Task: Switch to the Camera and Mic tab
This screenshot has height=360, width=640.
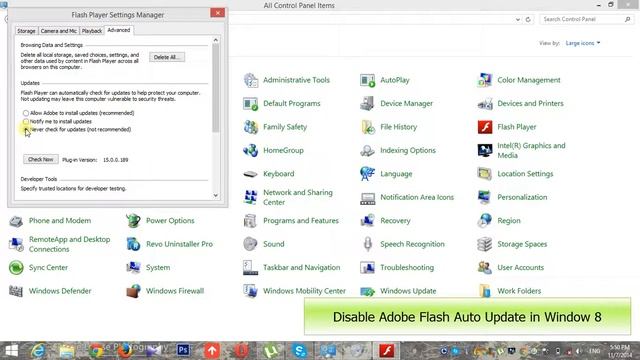Action: click(x=58, y=31)
